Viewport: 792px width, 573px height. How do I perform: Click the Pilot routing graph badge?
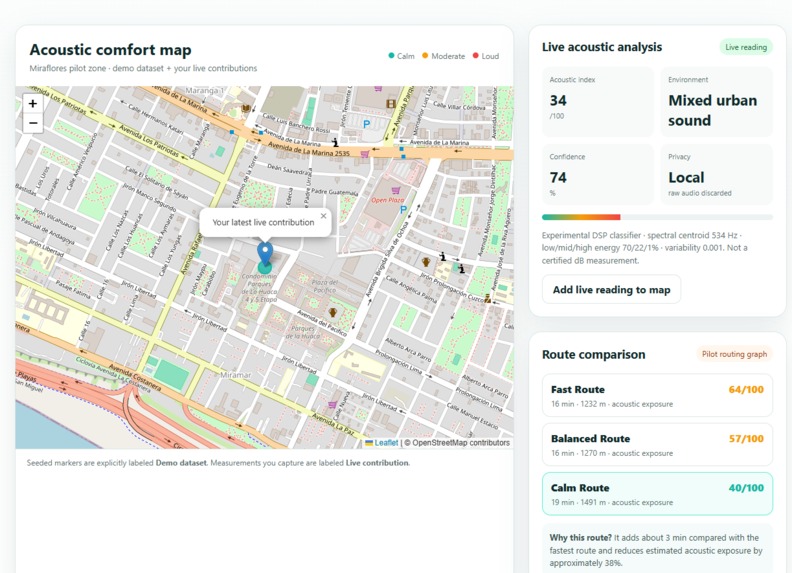(x=734, y=354)
